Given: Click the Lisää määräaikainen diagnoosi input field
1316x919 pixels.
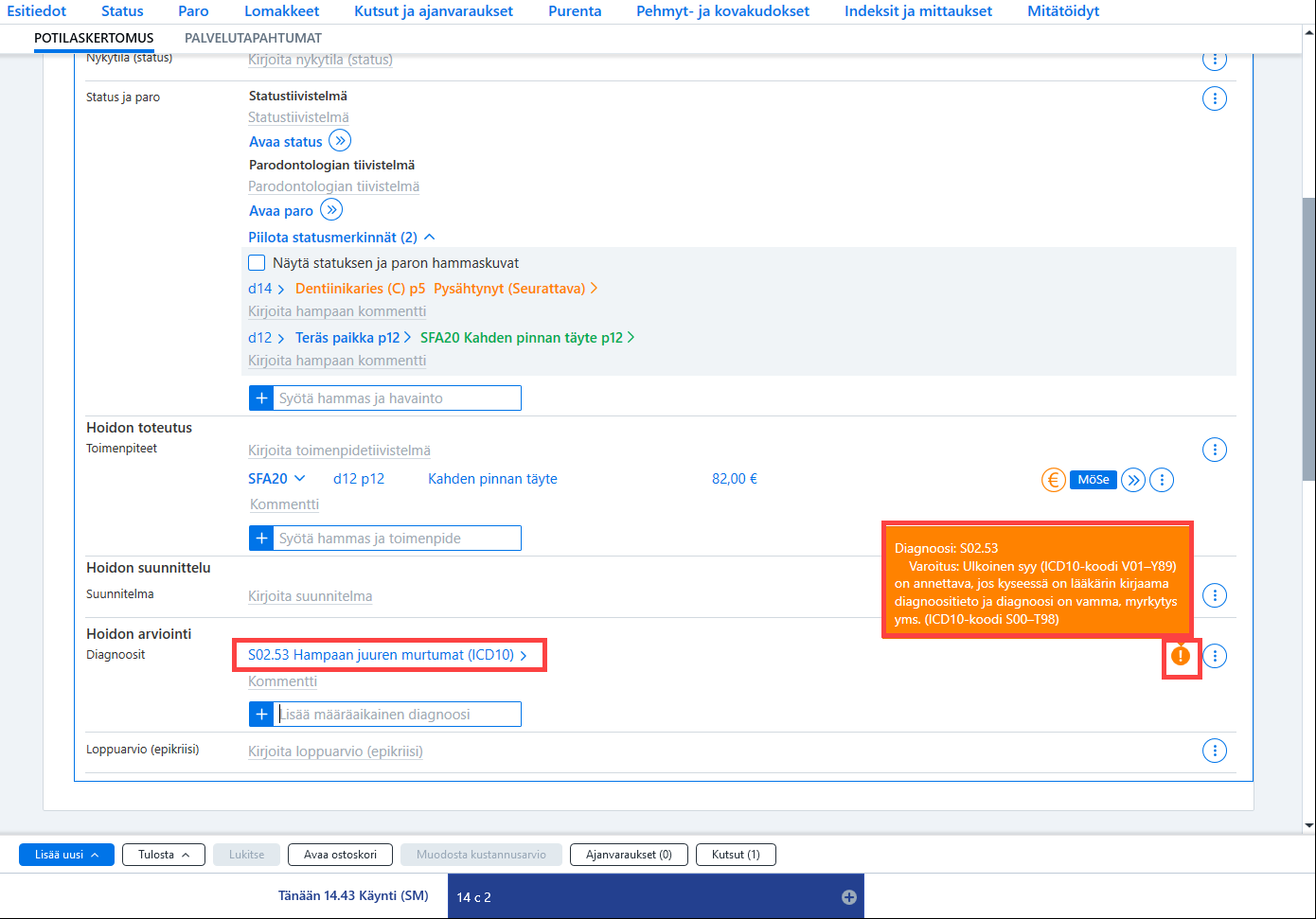Looking at the screenshot, I should [398, 715].
